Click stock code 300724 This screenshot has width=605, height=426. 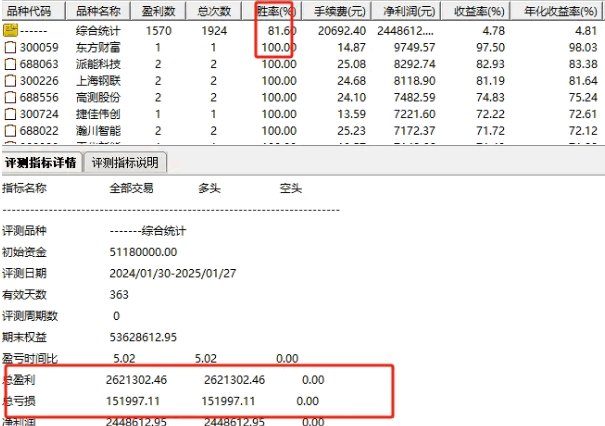39,114
